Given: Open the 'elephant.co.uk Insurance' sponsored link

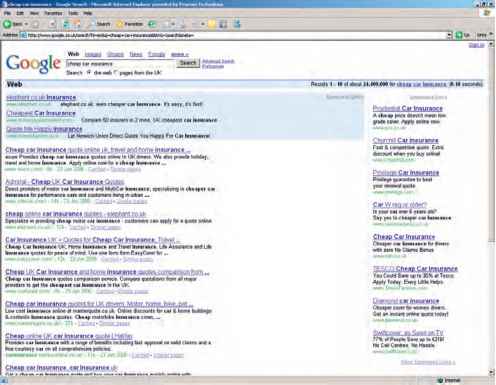Looking at the screenshot, I should tap(41, 97).
